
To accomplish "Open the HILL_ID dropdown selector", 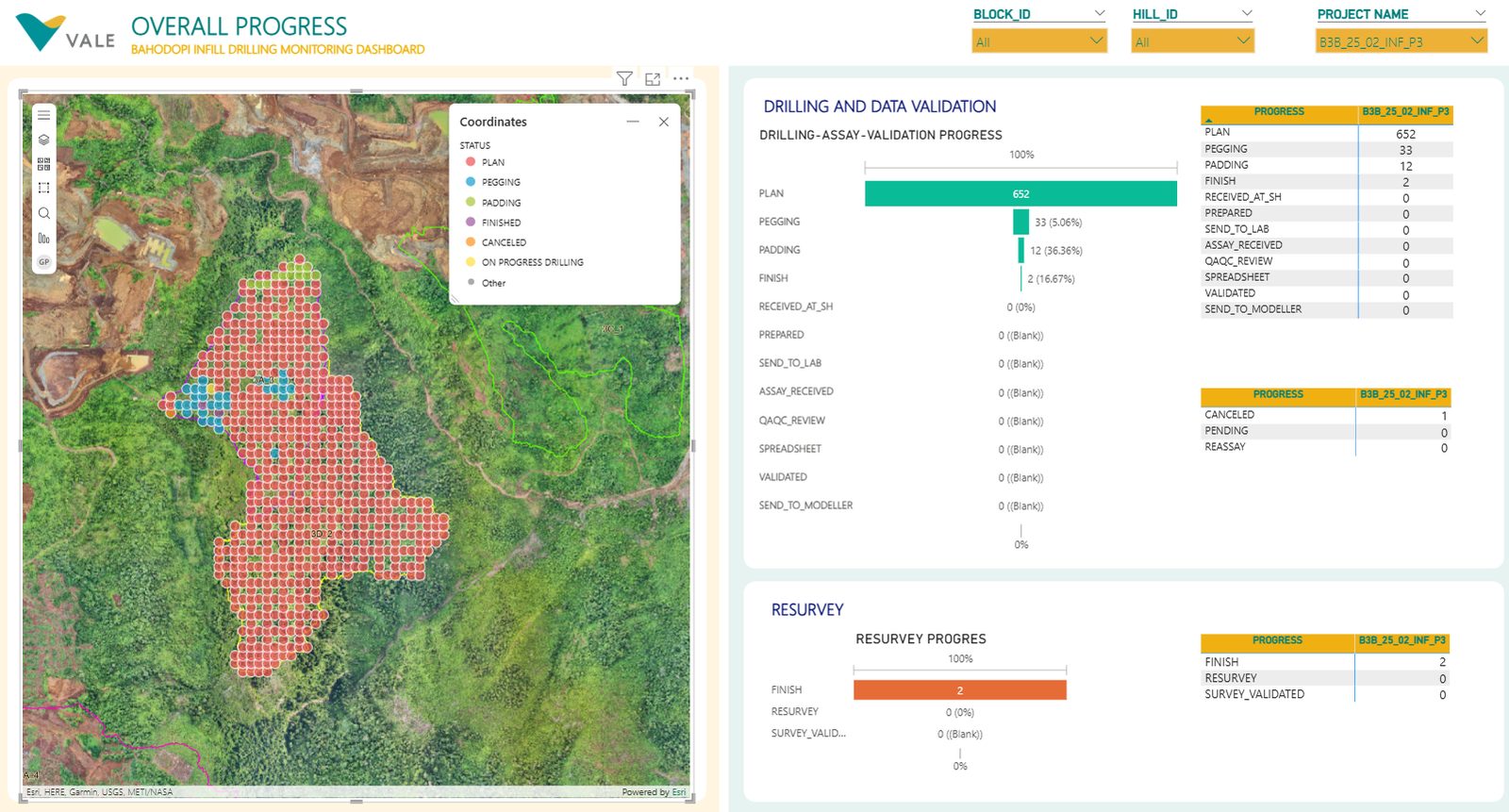I will (1192, 41).
